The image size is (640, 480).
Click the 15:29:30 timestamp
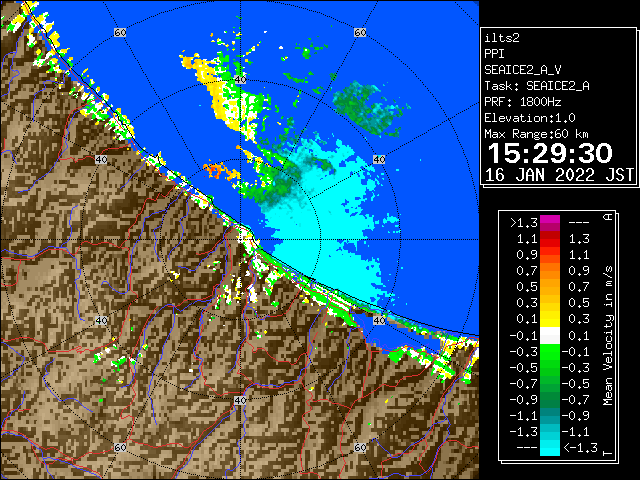coord(550,153)
